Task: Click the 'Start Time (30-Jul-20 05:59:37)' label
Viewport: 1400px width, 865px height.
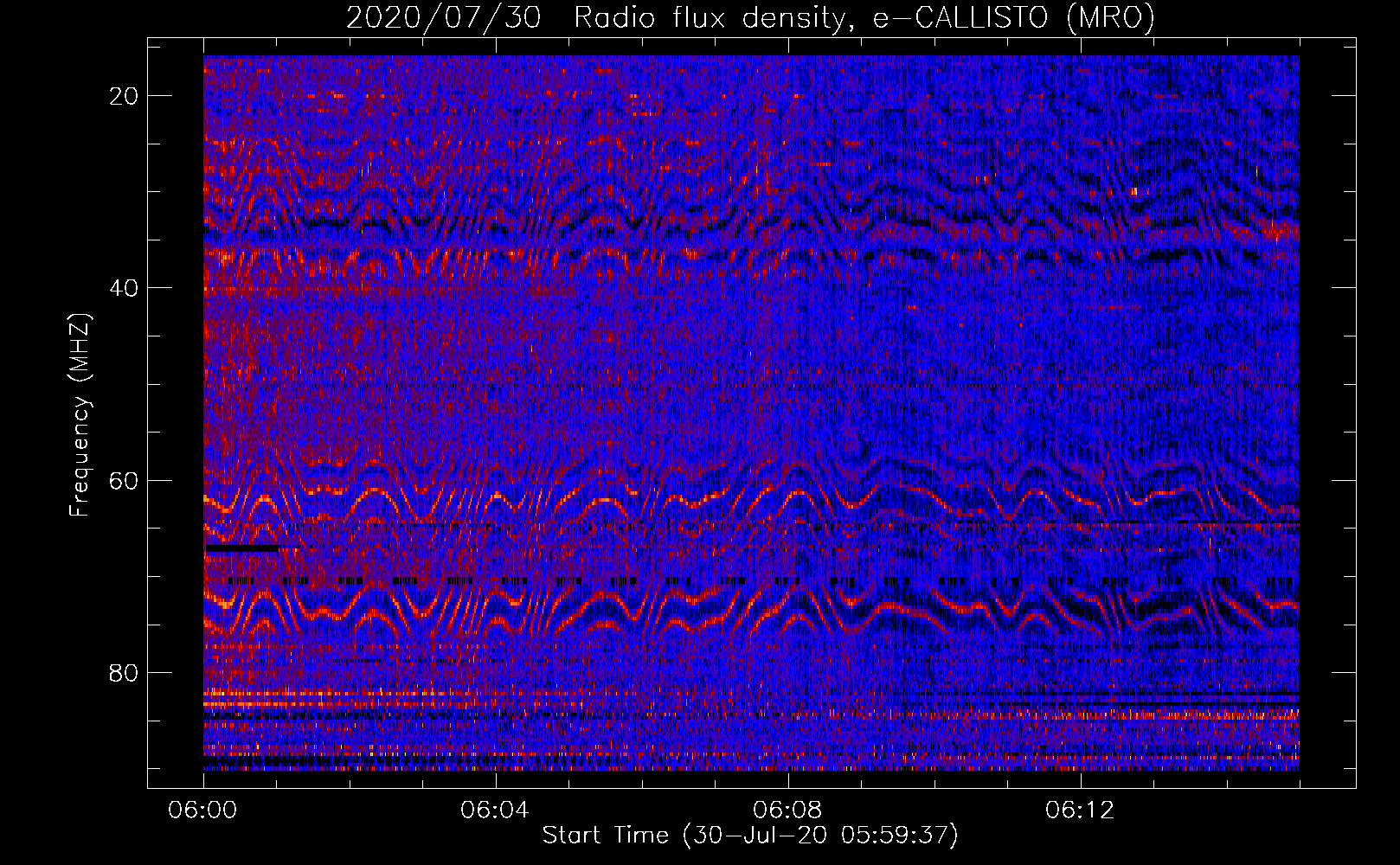Action: pos(750,836)
